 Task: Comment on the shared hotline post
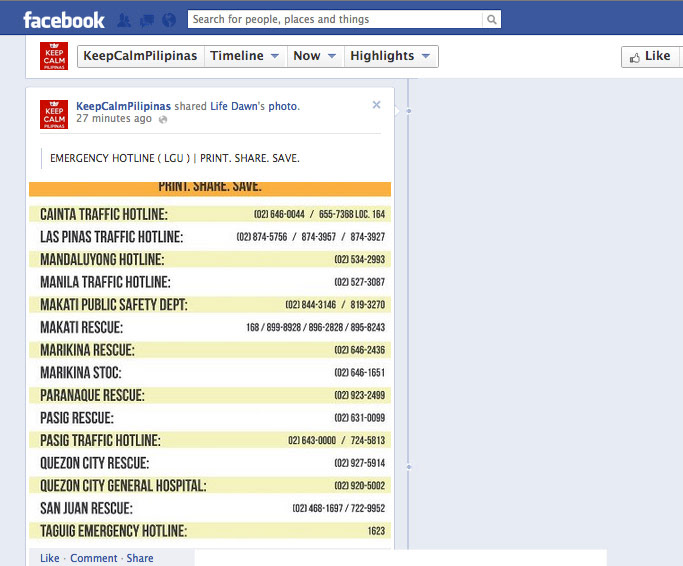tap(94, 558)
